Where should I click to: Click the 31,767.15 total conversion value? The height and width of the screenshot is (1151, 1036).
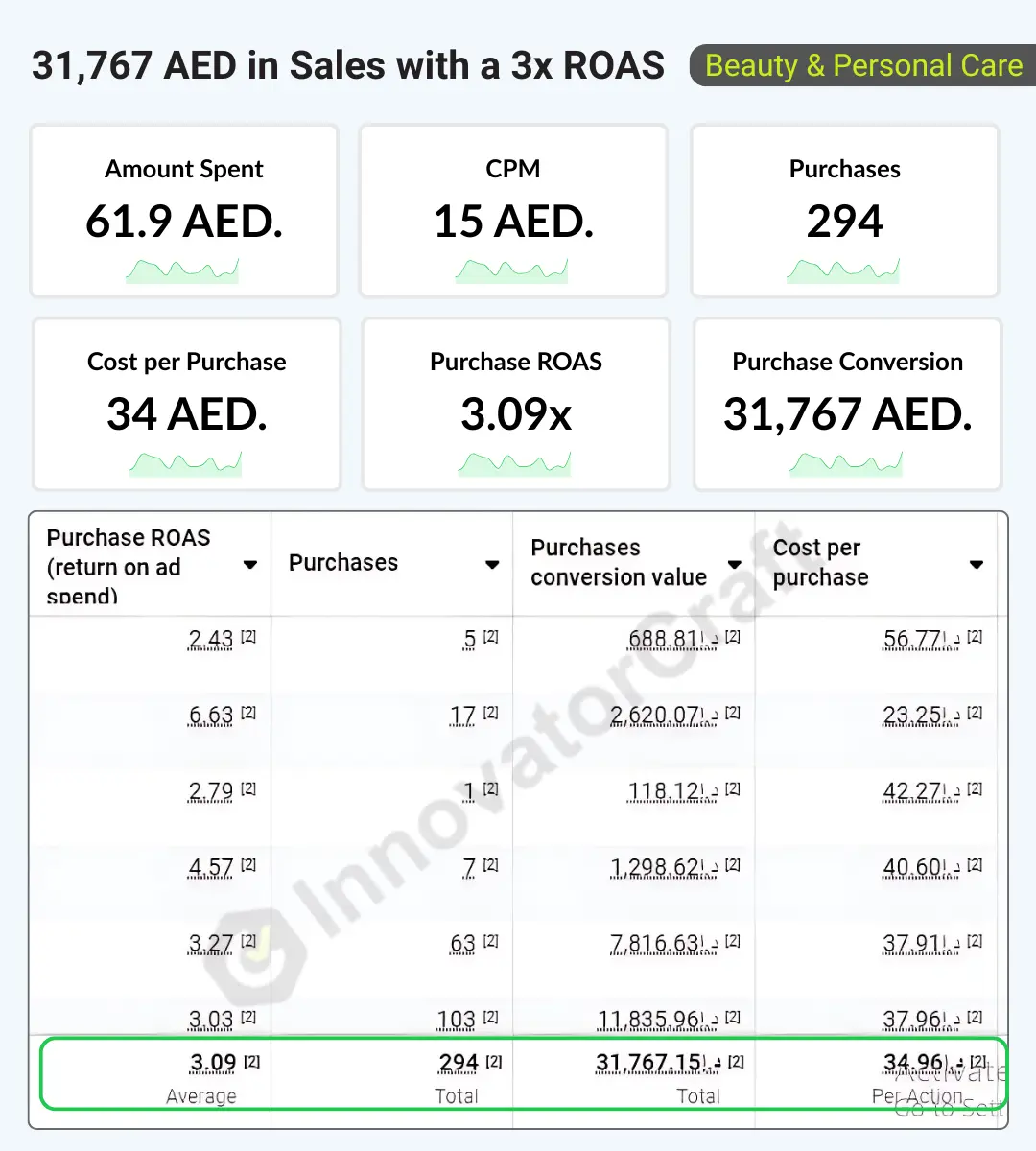658,1063
